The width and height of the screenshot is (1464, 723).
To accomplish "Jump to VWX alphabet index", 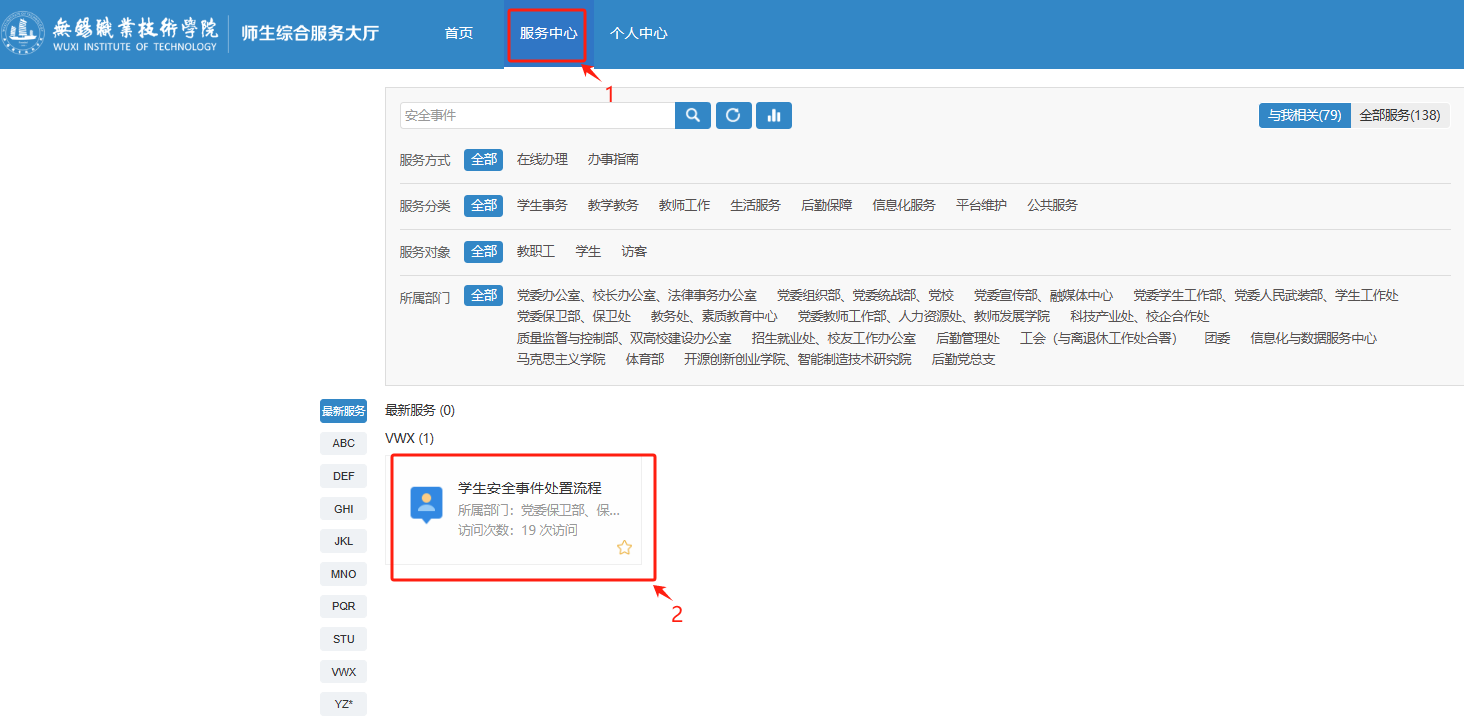I will coord(343,672).
